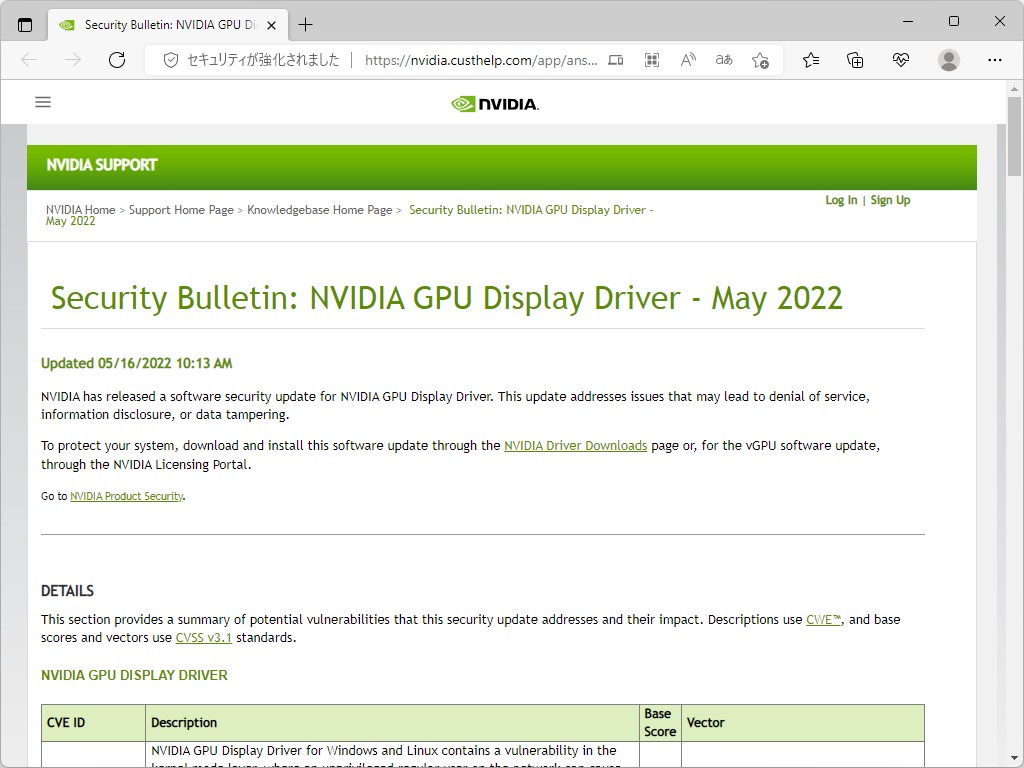The height and width of the screenshot is (768, 1024).
Task: Go back to the previous page
Action: 29,60
